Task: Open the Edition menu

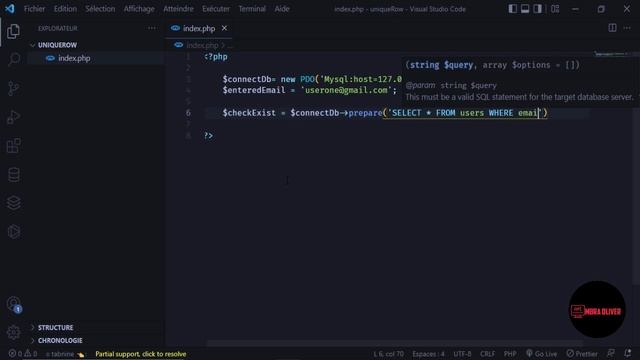Action: tap(65, 9)
